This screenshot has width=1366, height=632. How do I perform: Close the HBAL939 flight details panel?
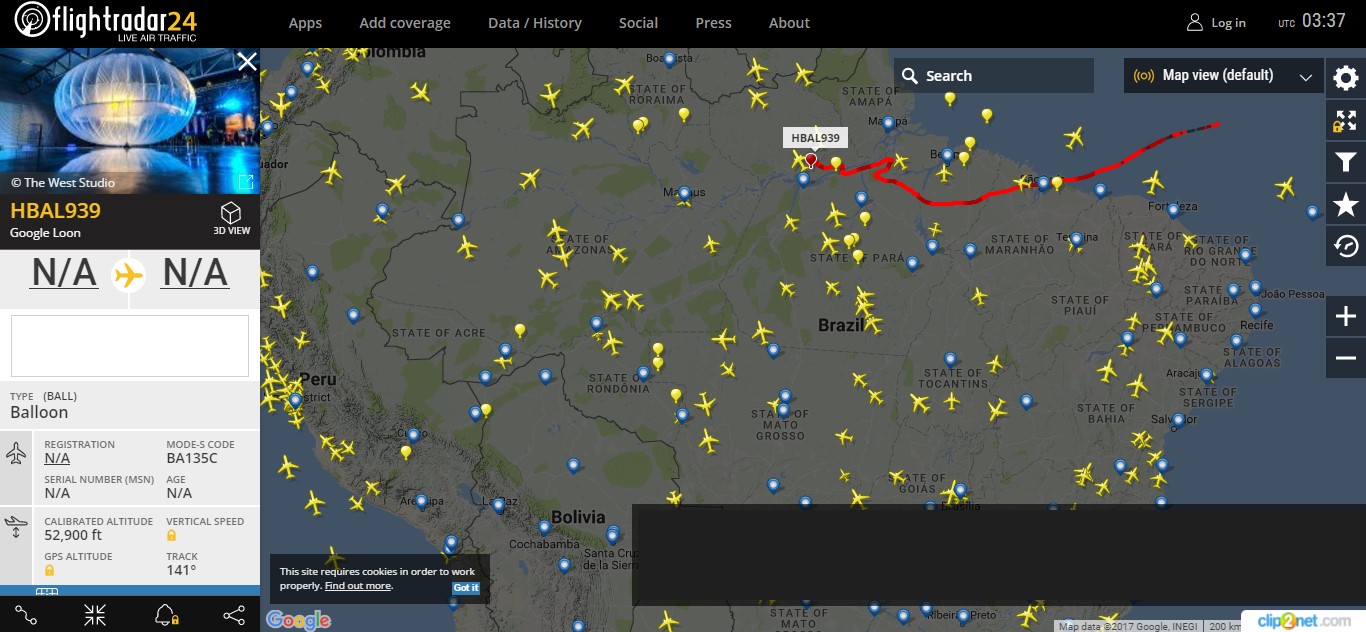[247, 62]
